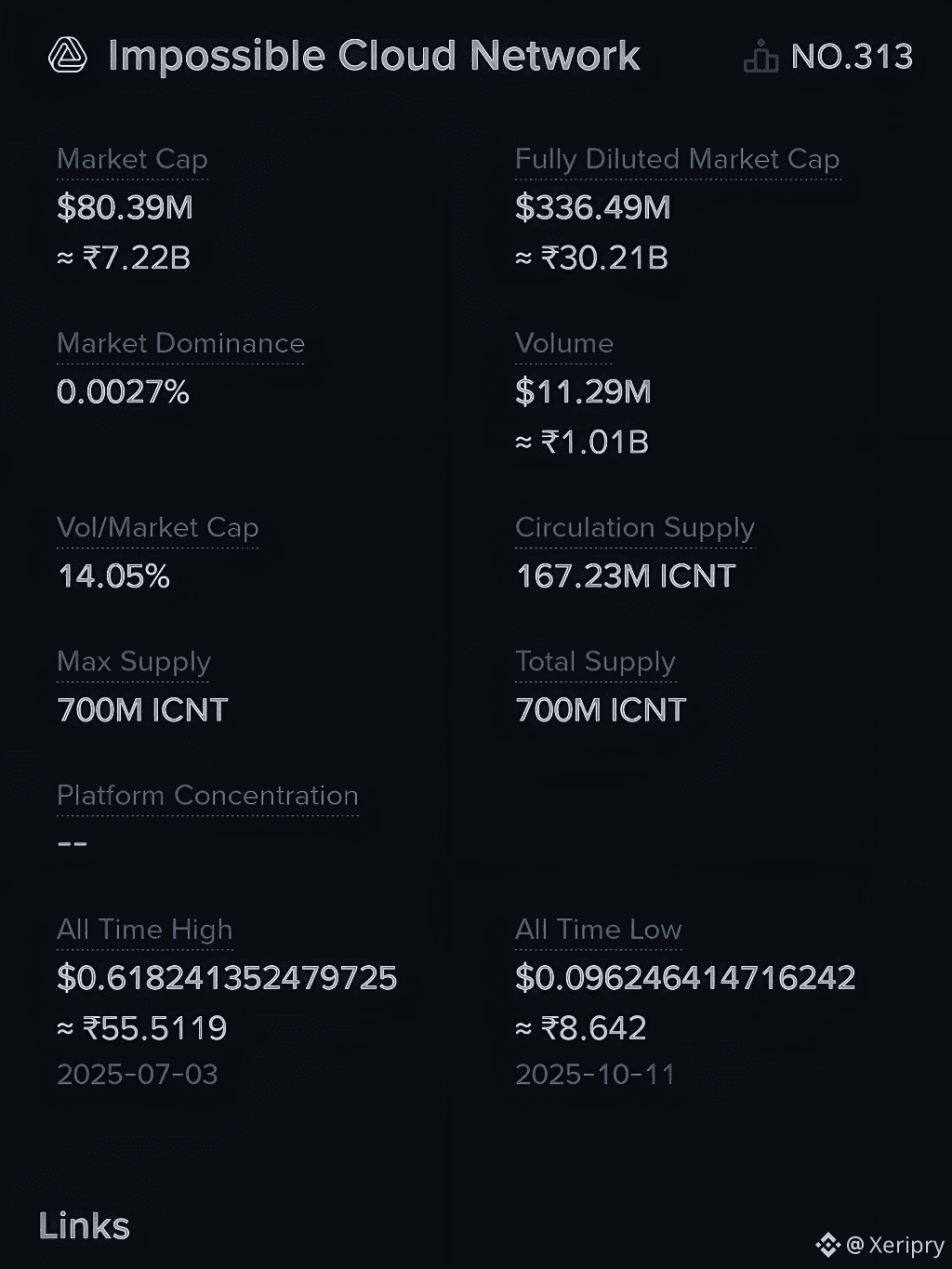Show the All Time Low tooltip
952x1269 pixels.
(x=599, y=929)
